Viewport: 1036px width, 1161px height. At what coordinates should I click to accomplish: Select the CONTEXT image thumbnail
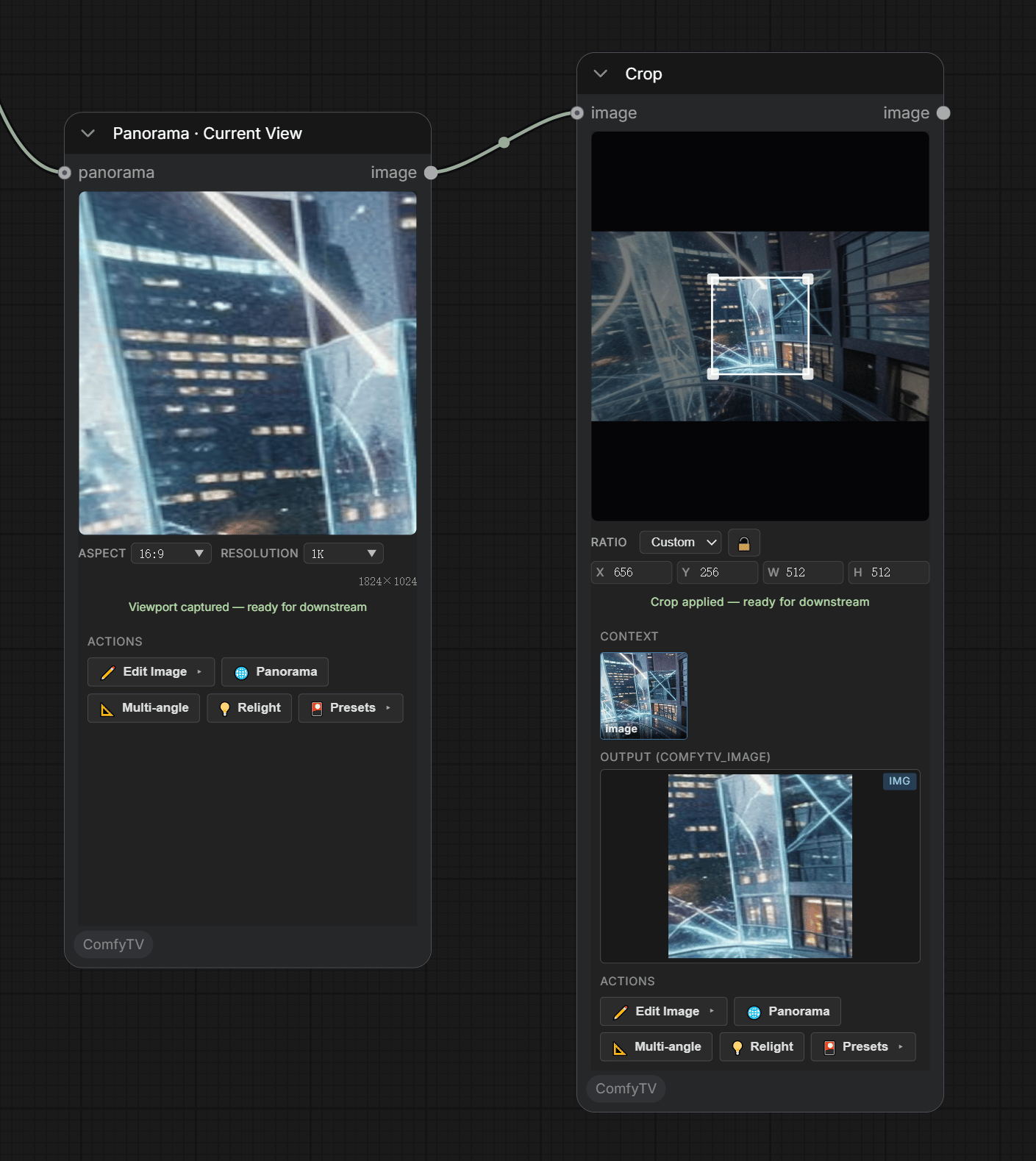point(644,696)
